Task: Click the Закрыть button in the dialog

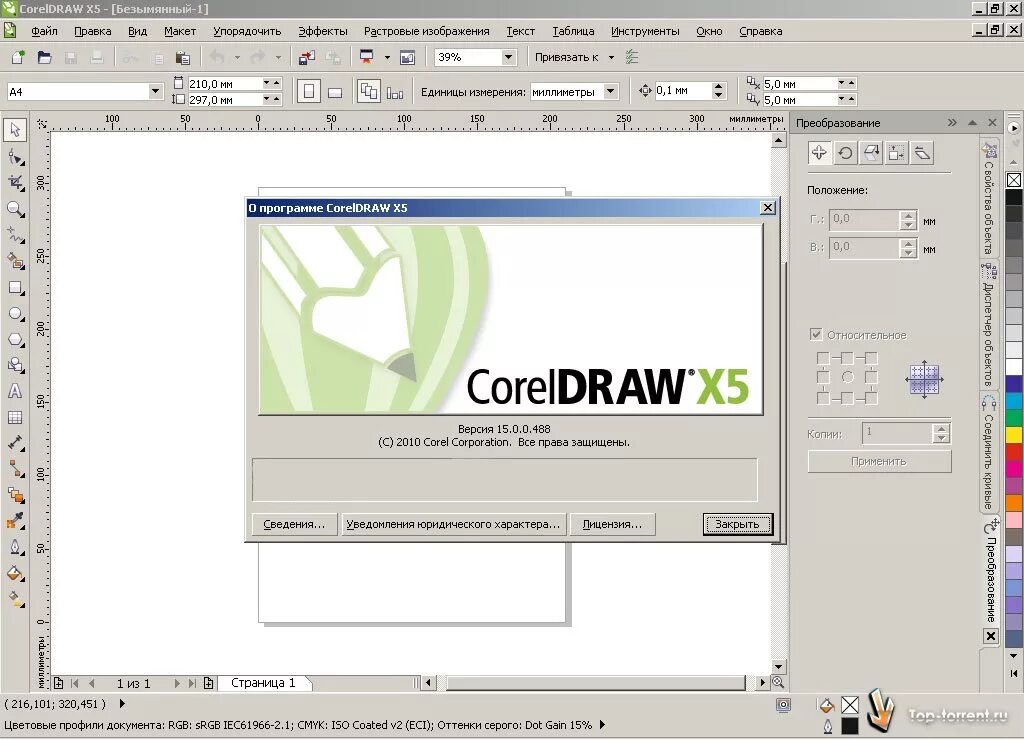Action: pos(737,524)
